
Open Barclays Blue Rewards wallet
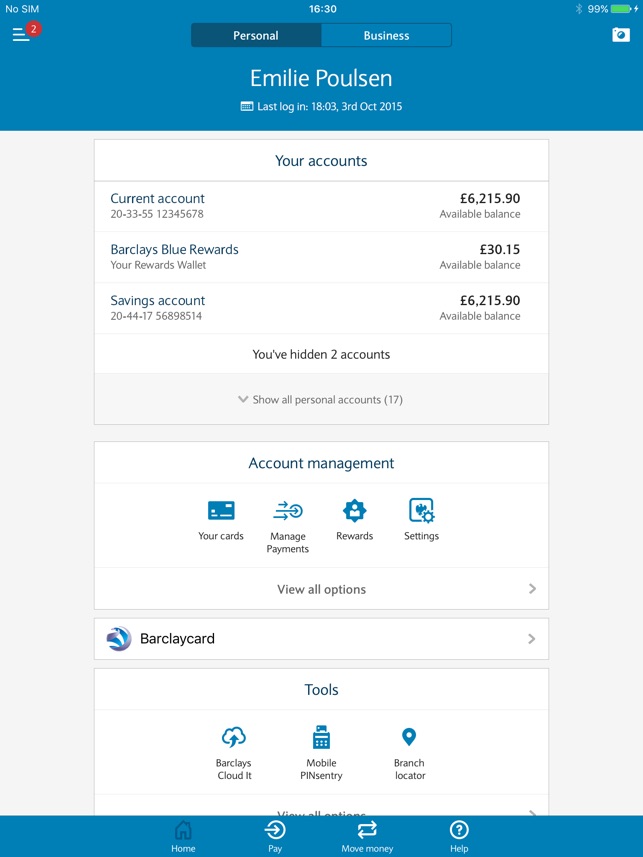(x=321, y=257)
